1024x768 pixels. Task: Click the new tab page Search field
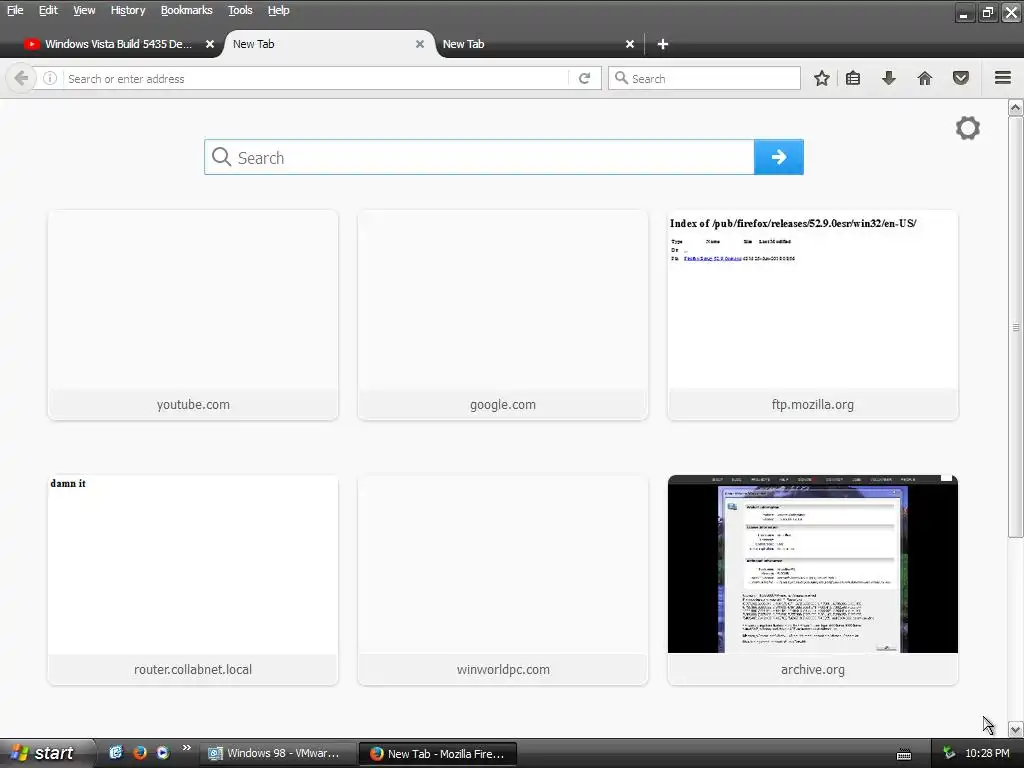(479, 157)
